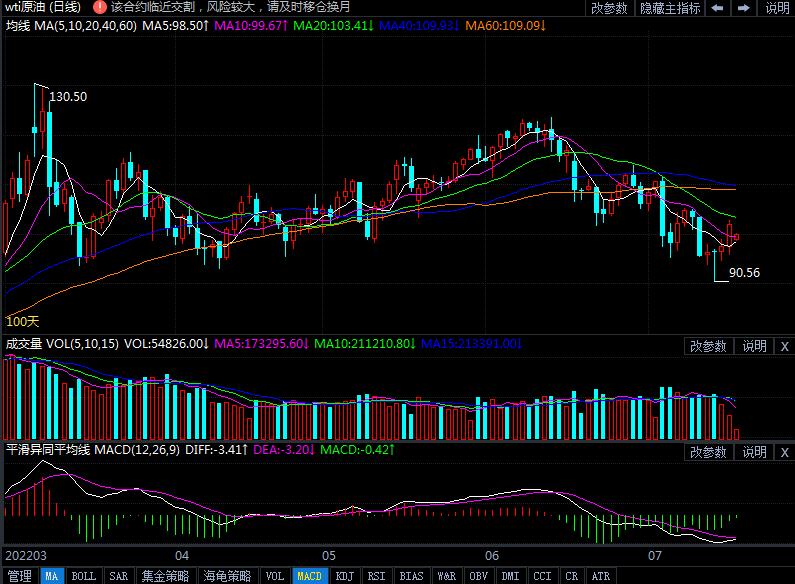Switch to the BOLL indicator tab

coord(84,576)
